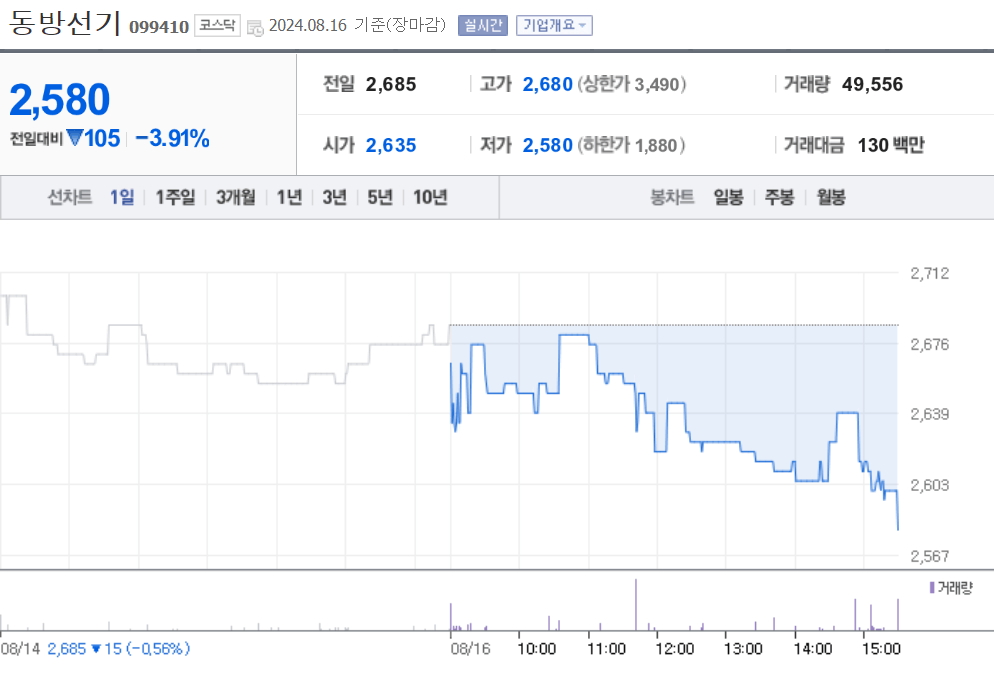Screen dimensions: 994x686
Task: Switch to 일봉 candlestick chart
Action: click(x=728, y=197)
